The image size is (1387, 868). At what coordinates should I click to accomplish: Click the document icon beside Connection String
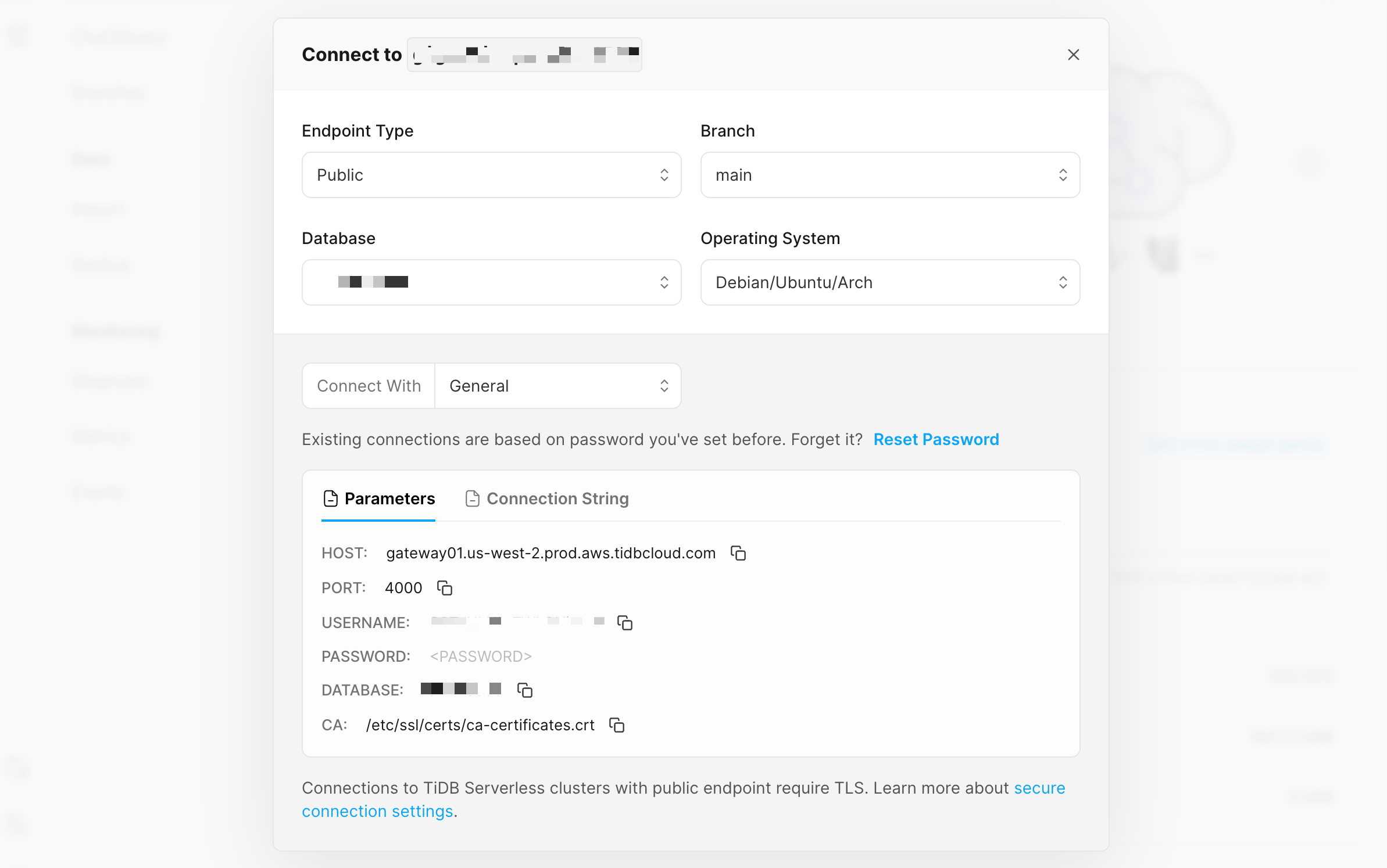(472, 498)
